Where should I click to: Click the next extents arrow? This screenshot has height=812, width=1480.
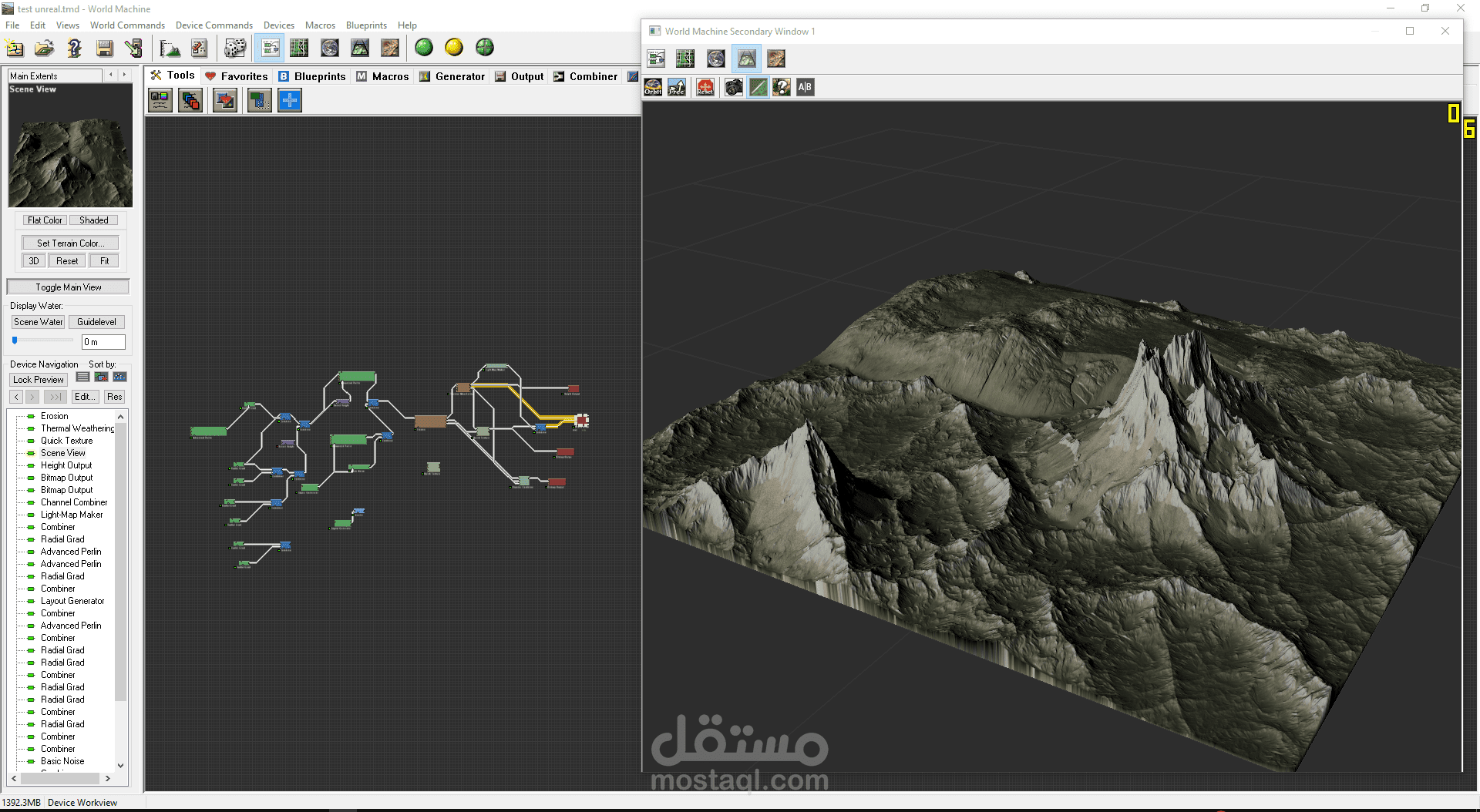(x=125, y=75)
